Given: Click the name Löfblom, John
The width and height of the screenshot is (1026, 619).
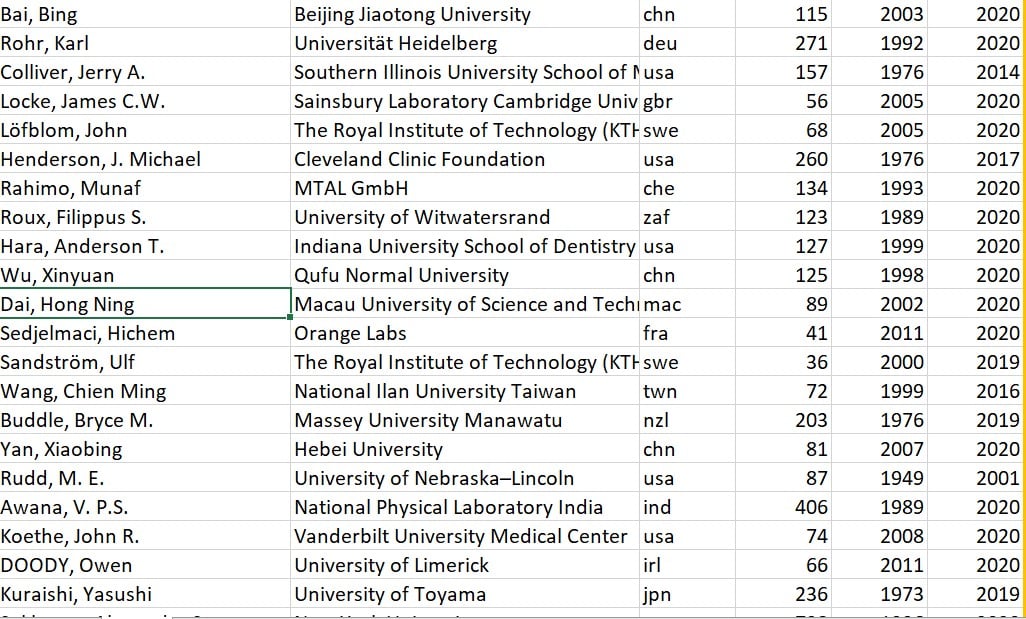Looking at the screenshot, I should coord(145,130).
